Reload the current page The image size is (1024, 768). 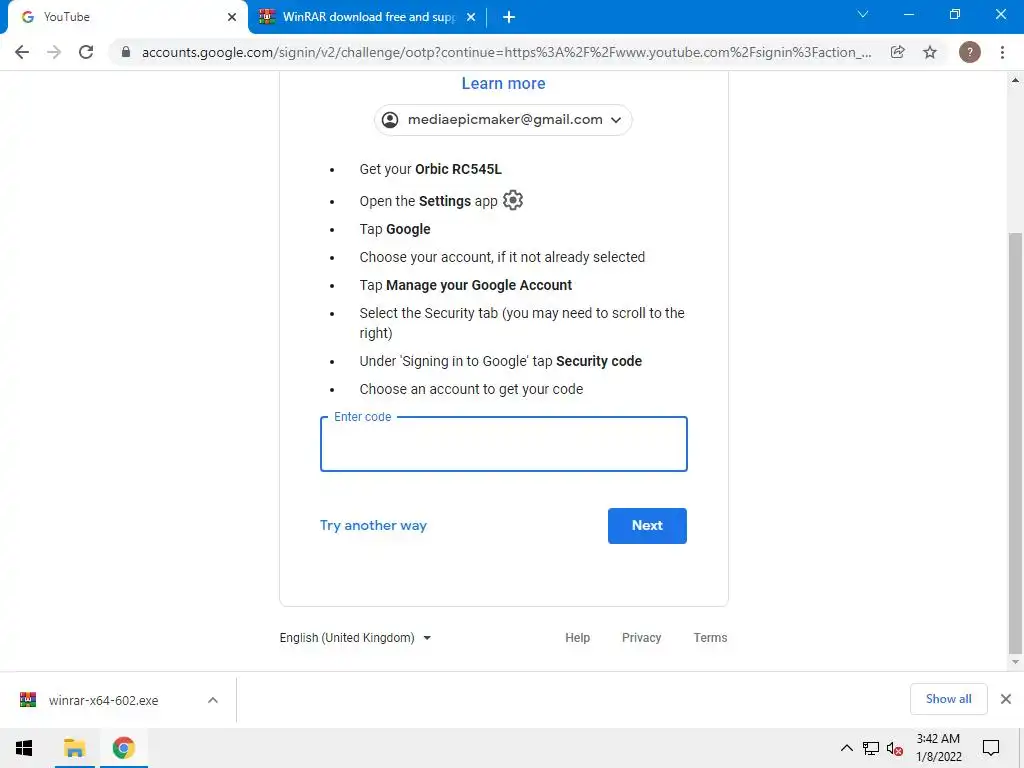coord(86,52)
